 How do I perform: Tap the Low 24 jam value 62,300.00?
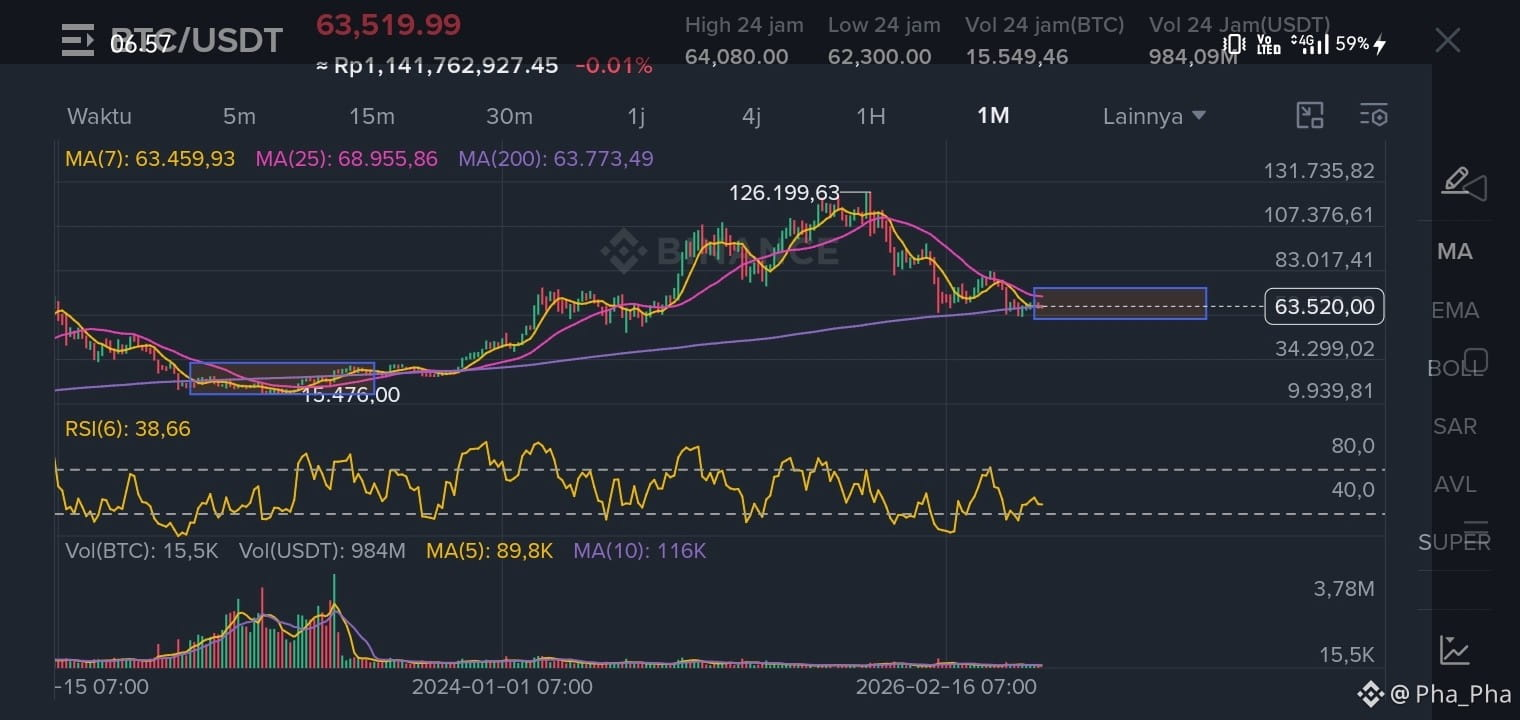[x=880, y=57]
